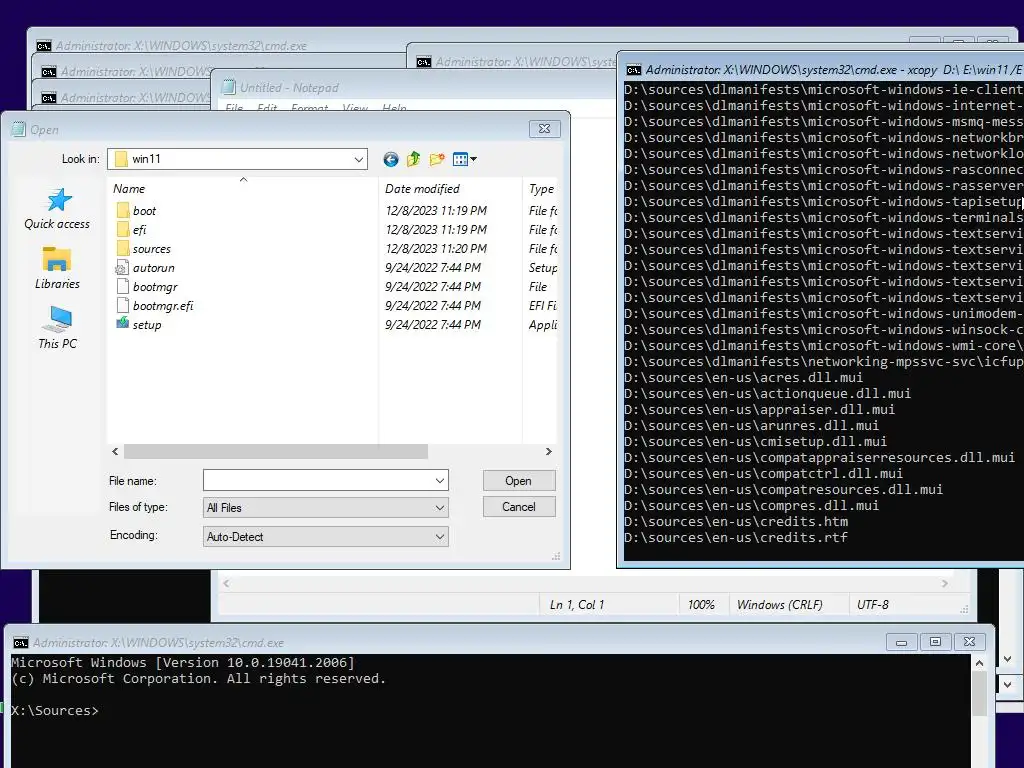Go back using the Open dialog's back arrow icon
The height and width of the screenshot is (768, 1024).
pyautogui.click(x=391, y=159)
